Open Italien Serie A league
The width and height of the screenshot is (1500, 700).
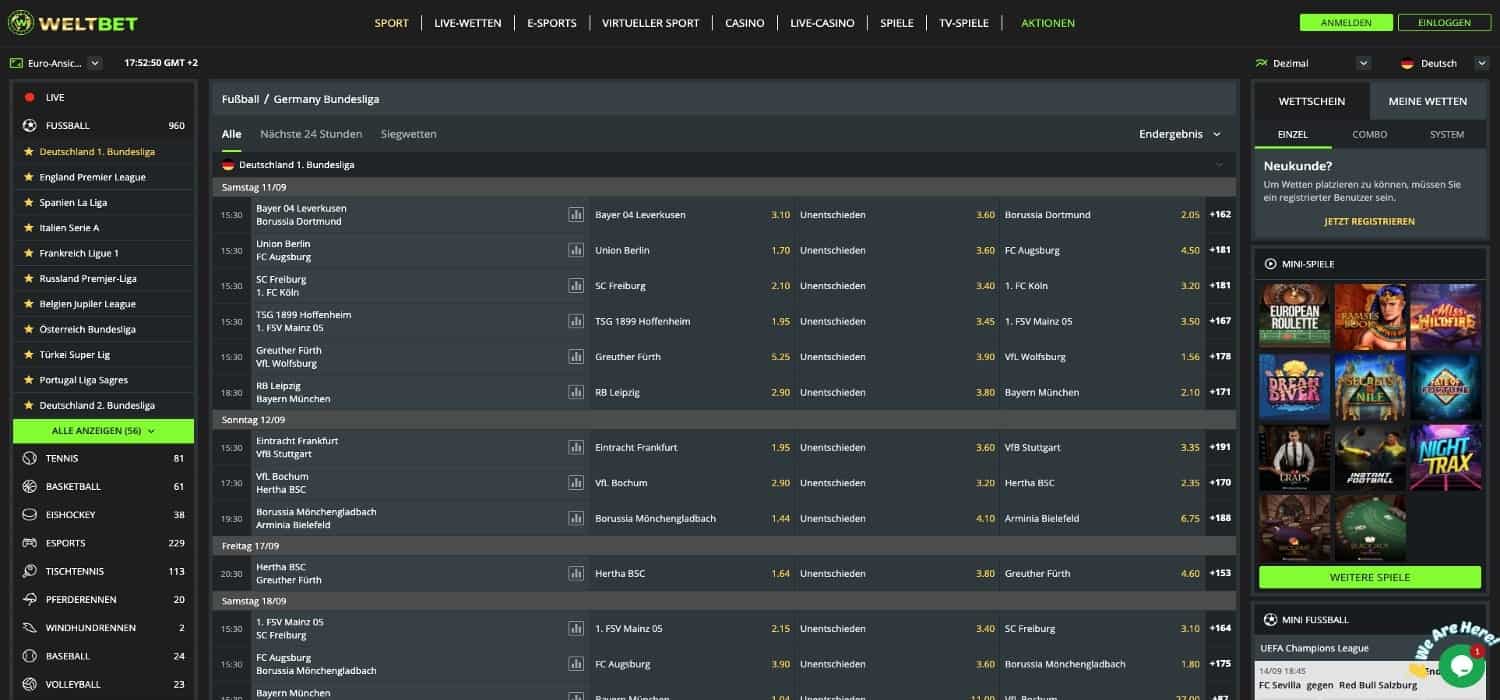tap(69, 228)
